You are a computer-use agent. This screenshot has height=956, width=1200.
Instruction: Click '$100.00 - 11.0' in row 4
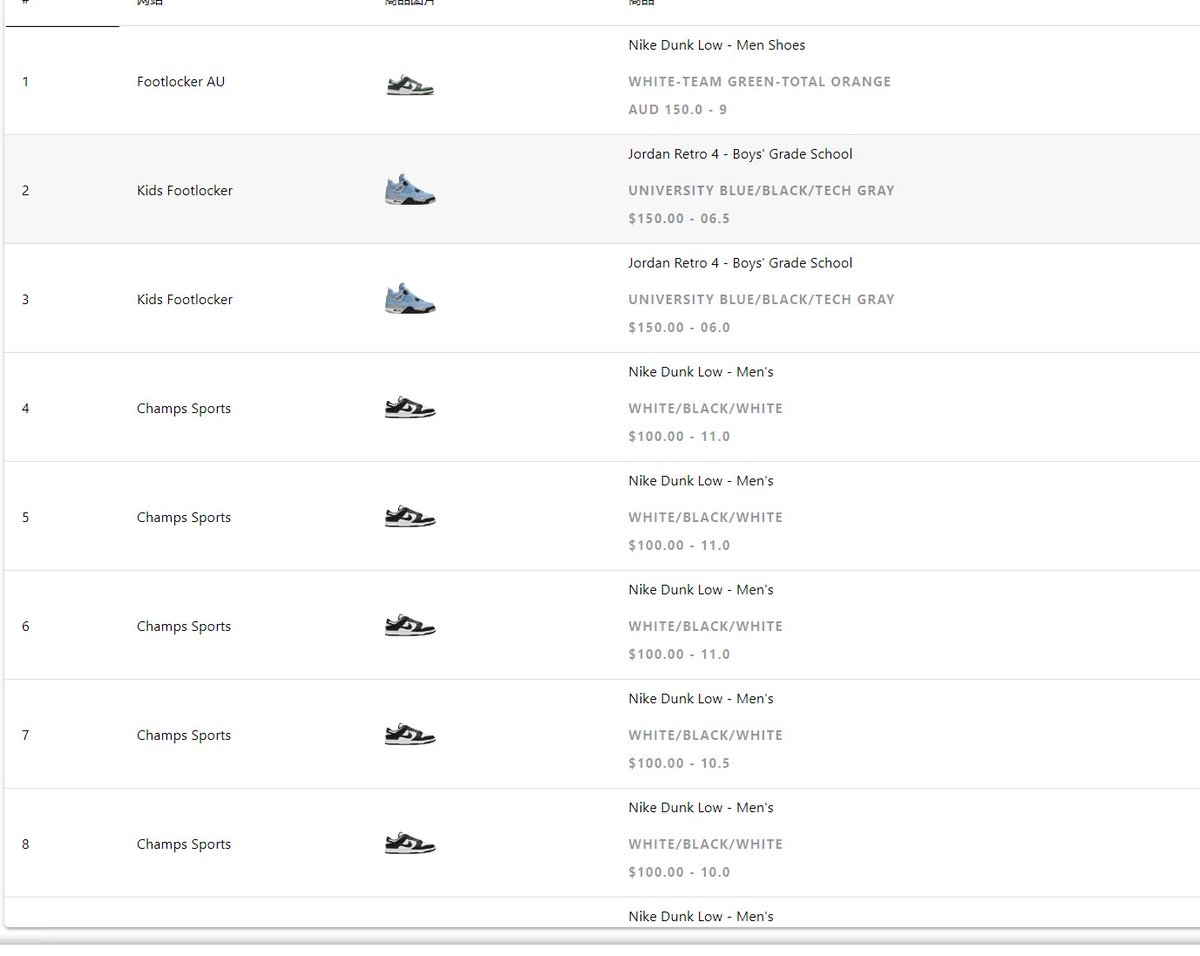tap(679, 436)
